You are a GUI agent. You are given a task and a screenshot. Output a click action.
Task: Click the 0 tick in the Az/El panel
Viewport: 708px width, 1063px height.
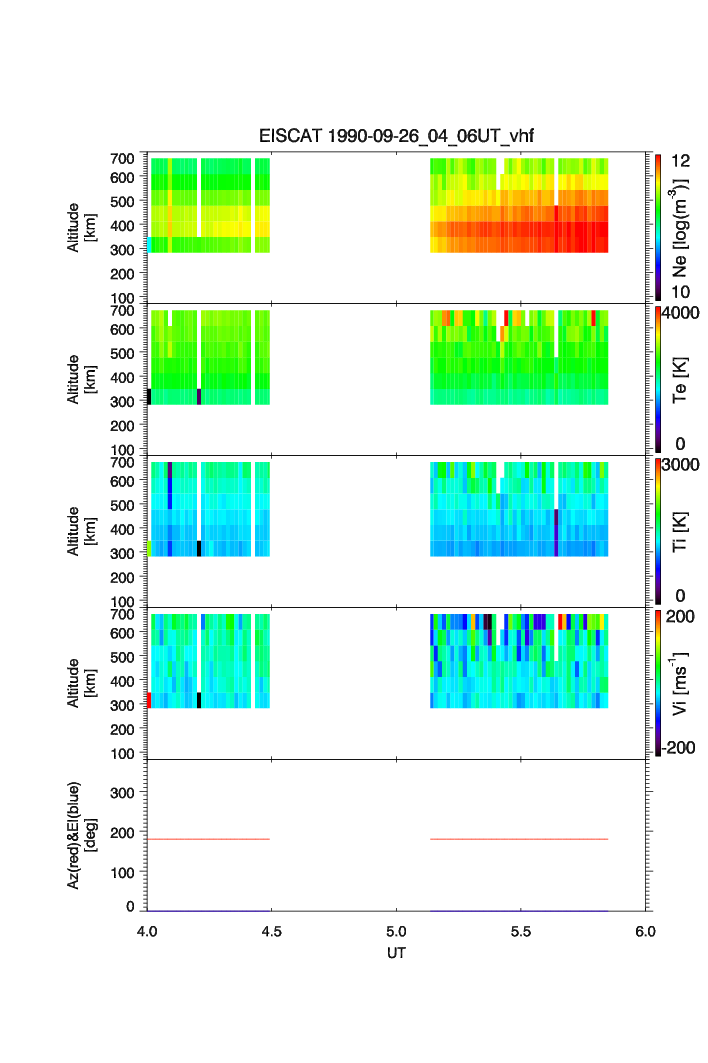[x=130, y=906]
